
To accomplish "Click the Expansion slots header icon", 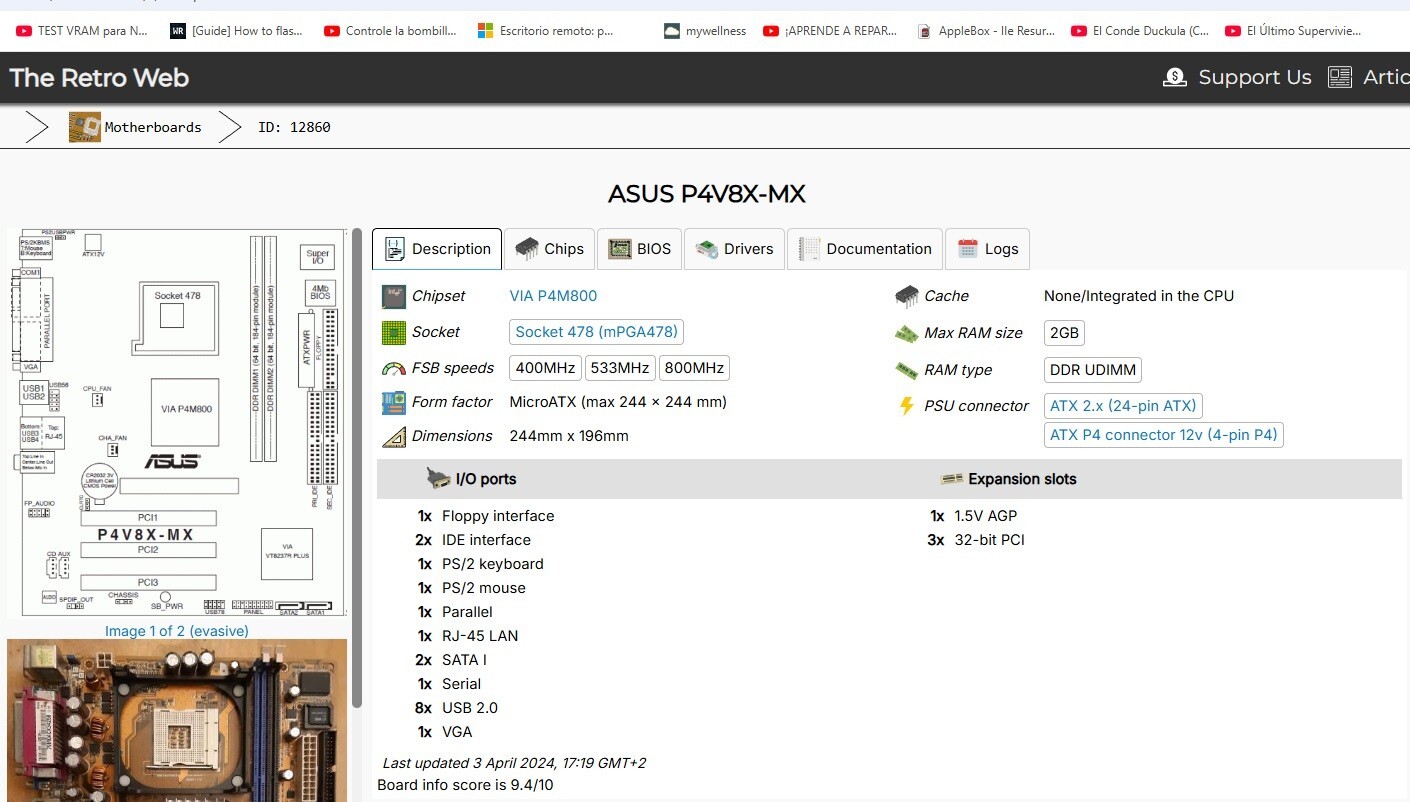I will (x=952, y=479).
